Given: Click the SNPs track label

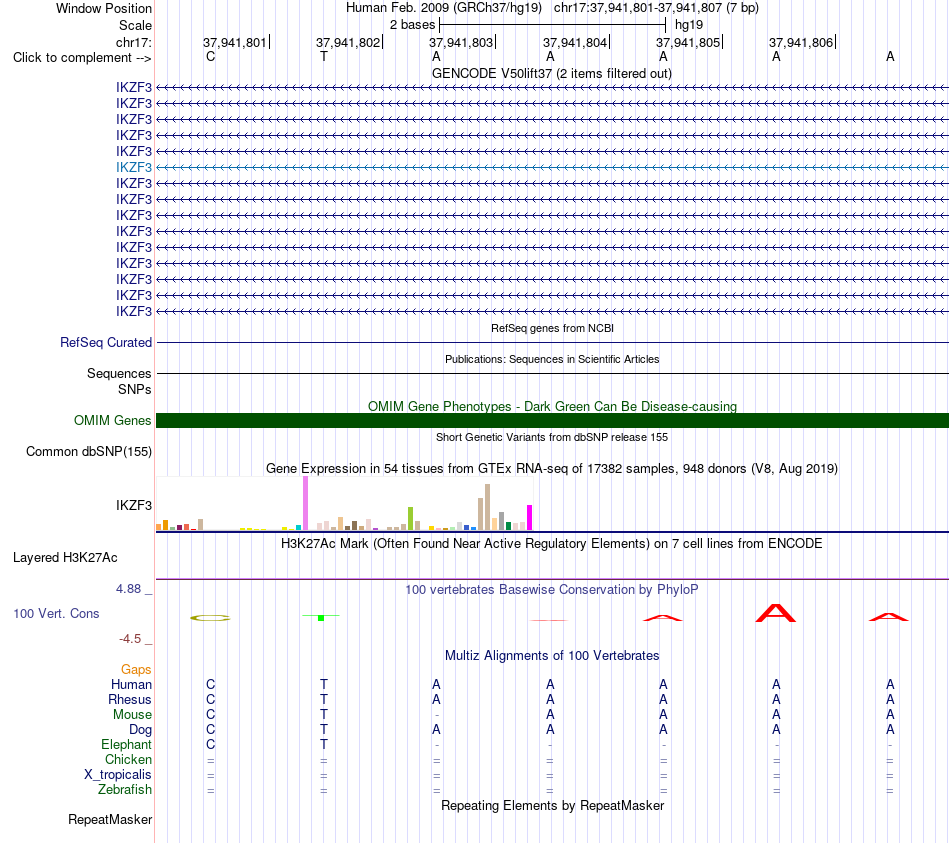Looking at the screenshot, I should click(135, 389).
